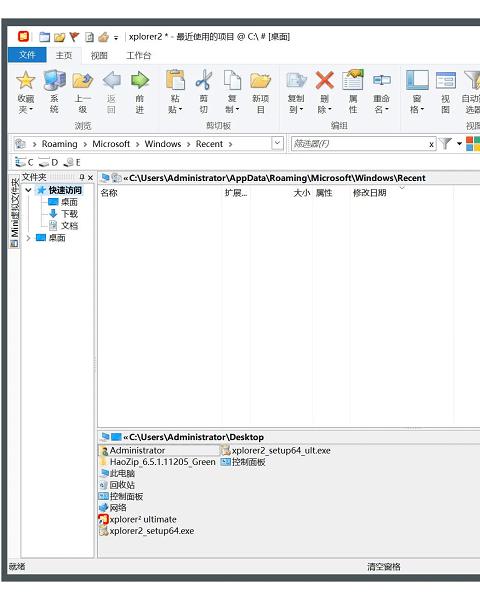Open the address bar dropdown
Viewport: 480px width, 600px height.
[278, 143]
